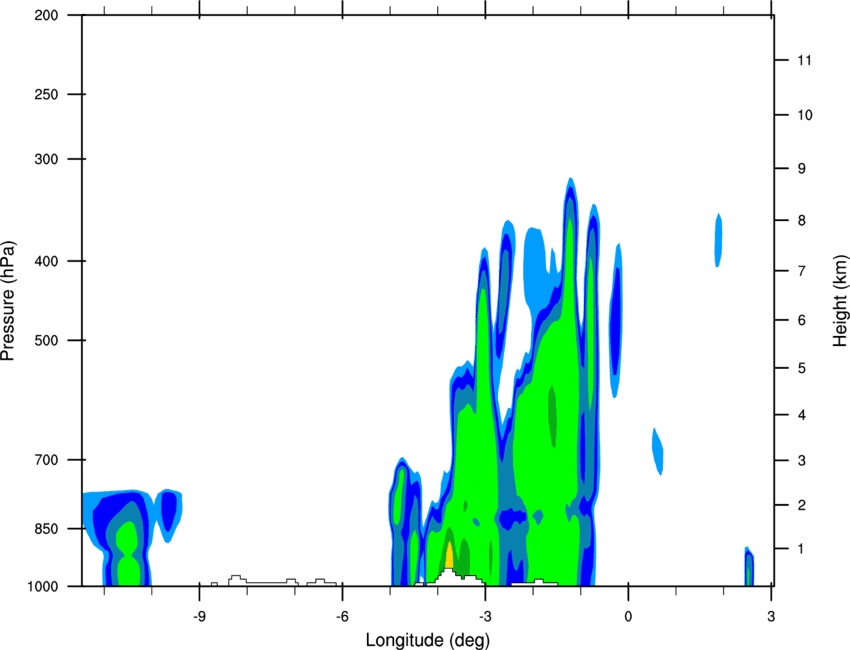Click the 300 pressure tick label
This screenshot has width=850, height=650.
47,159
